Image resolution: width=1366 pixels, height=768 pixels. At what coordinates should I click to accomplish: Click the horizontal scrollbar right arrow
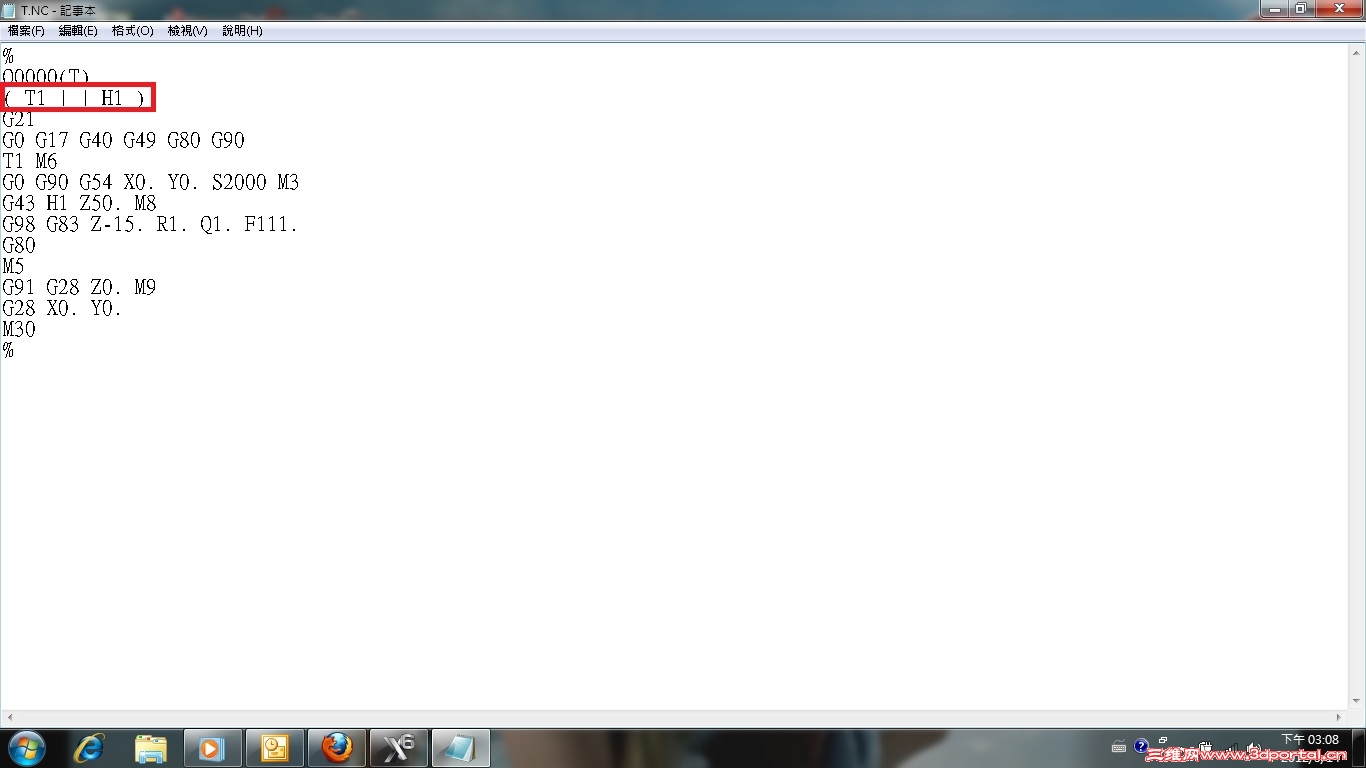coord(1340,718)
